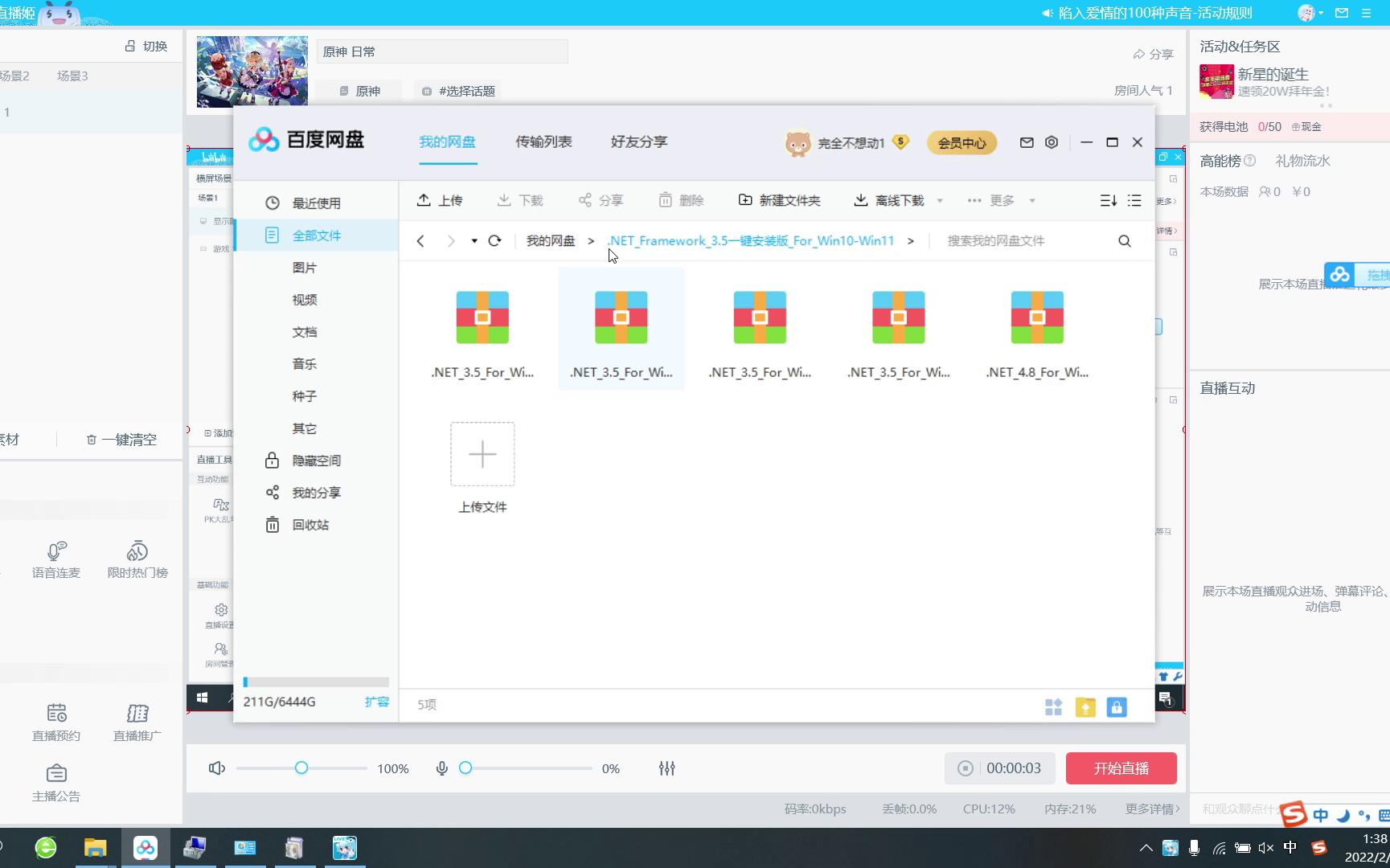This screenshot has width=1390, height=868.
Task: Toggle the microphone icon
Action: tap(441, 768)
